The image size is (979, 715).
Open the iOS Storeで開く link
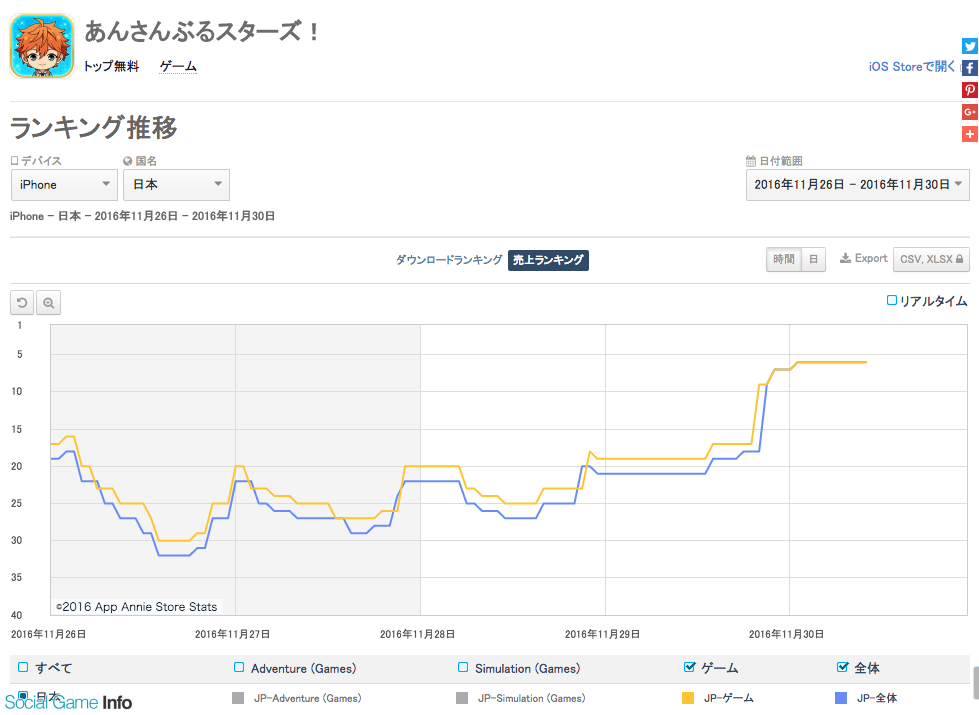(912, 67)
